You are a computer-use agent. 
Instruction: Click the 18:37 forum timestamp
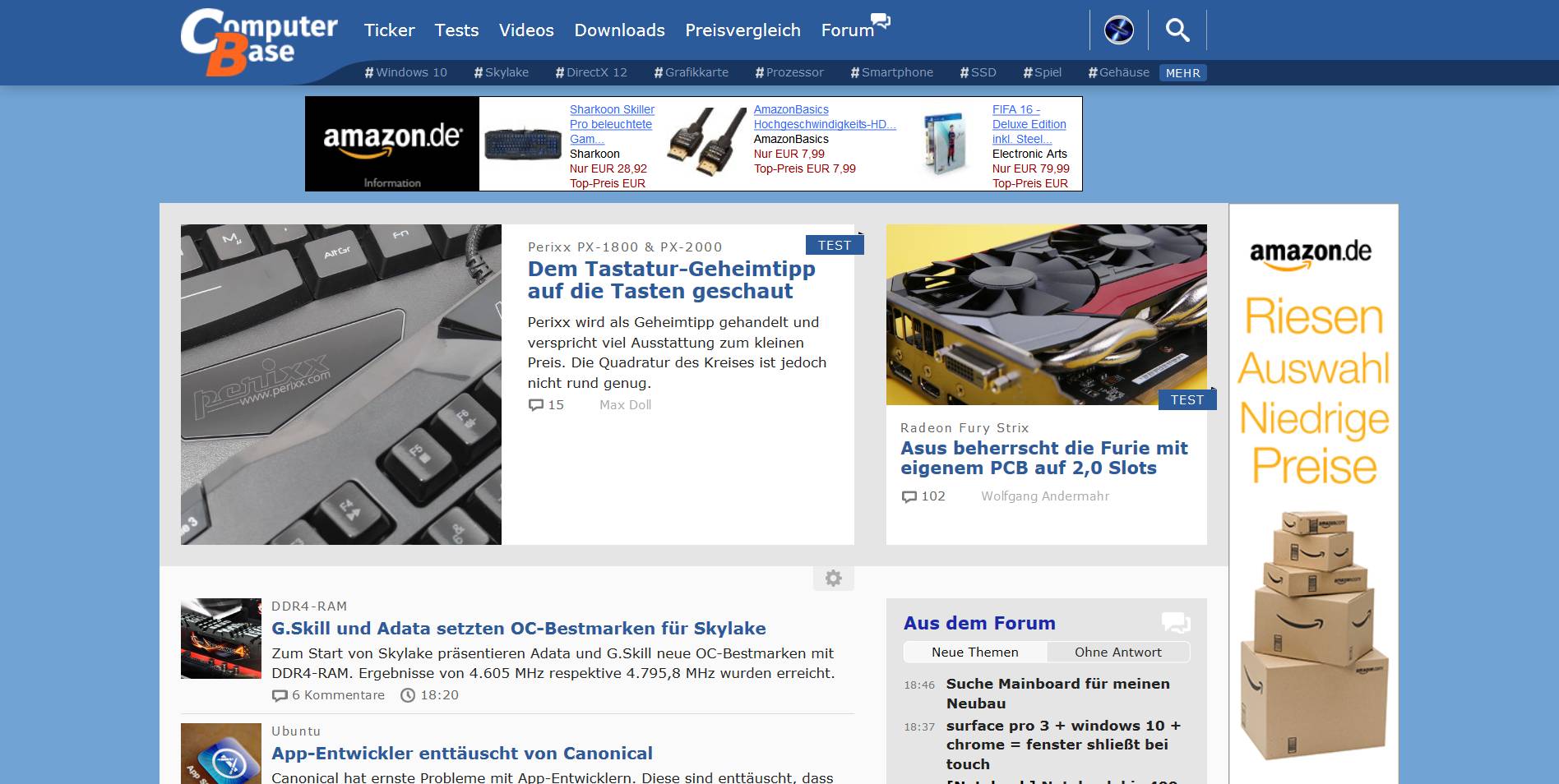point(919,727)
